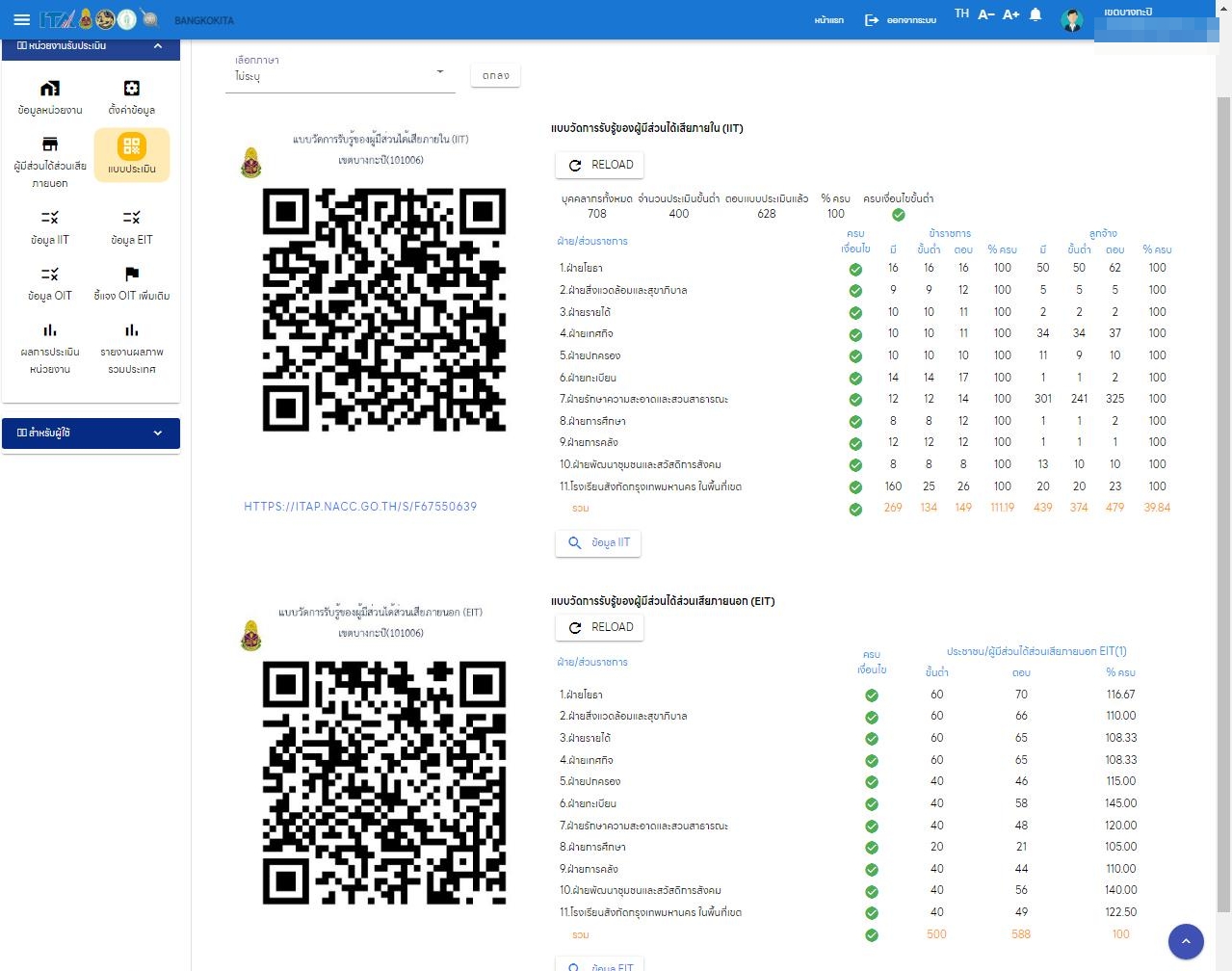1232x971 pixels.
Task: Switch language with TH menu item
Action: coord(961,13)
